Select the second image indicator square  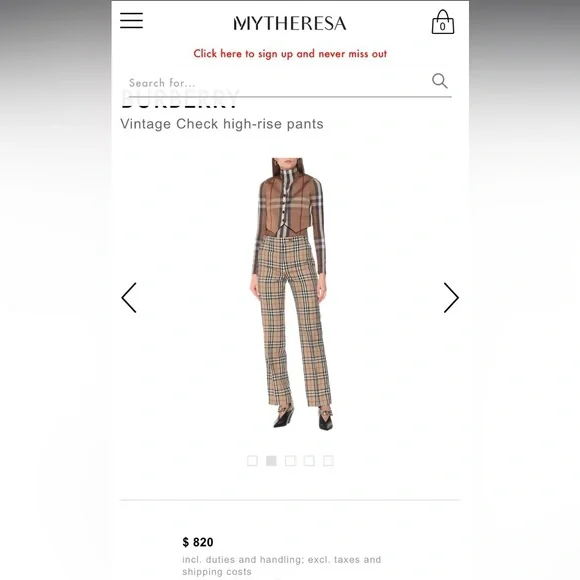pos(271,461)
